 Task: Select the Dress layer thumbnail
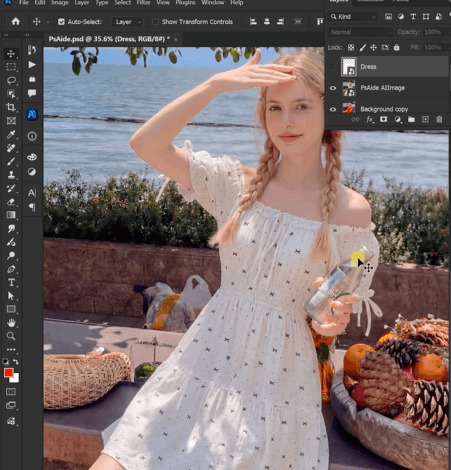pos(349,67)
